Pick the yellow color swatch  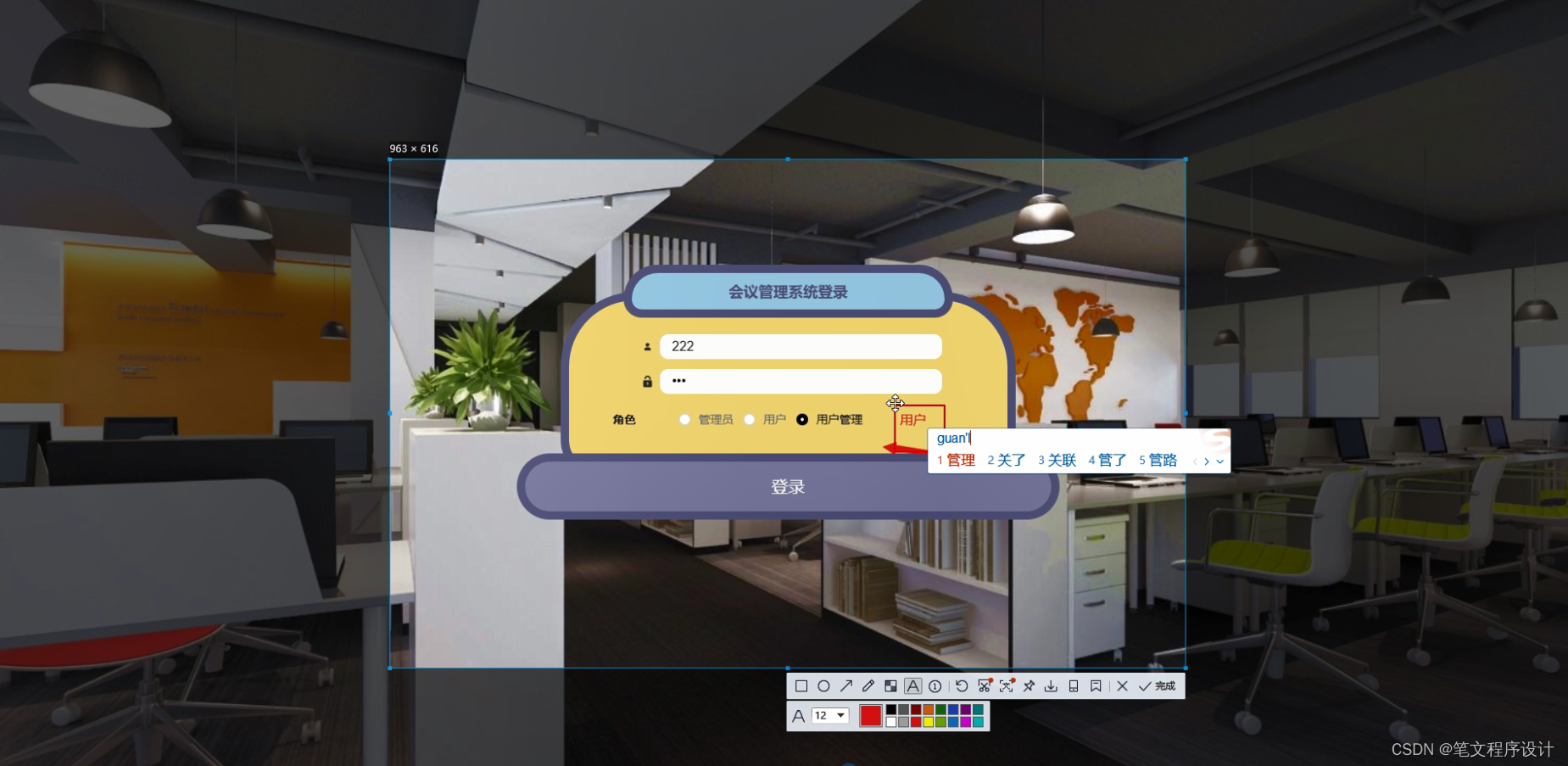pyautogui.click(x=928, y=720)
